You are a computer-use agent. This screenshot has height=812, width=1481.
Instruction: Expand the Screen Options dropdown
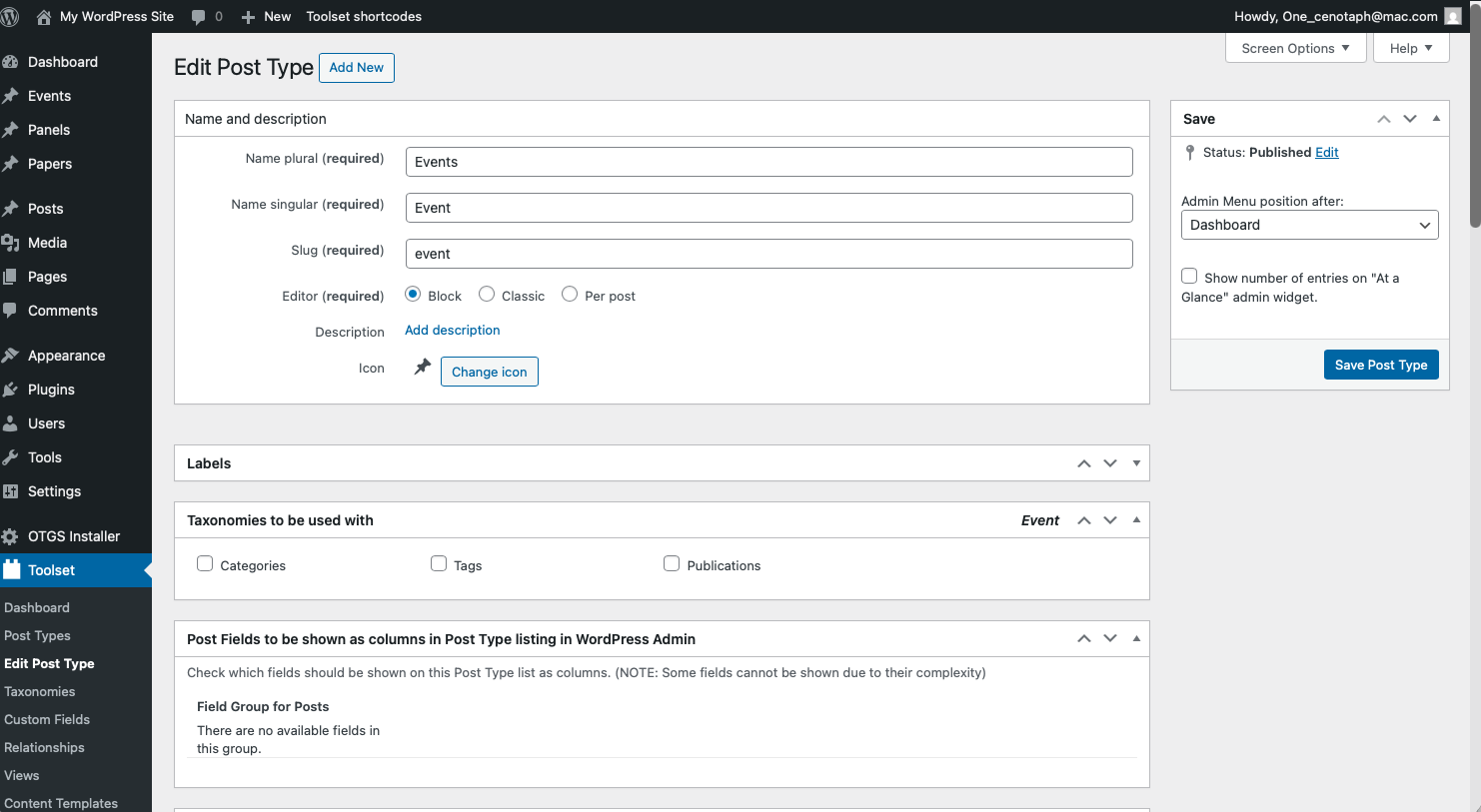[x=1295, y=48]
